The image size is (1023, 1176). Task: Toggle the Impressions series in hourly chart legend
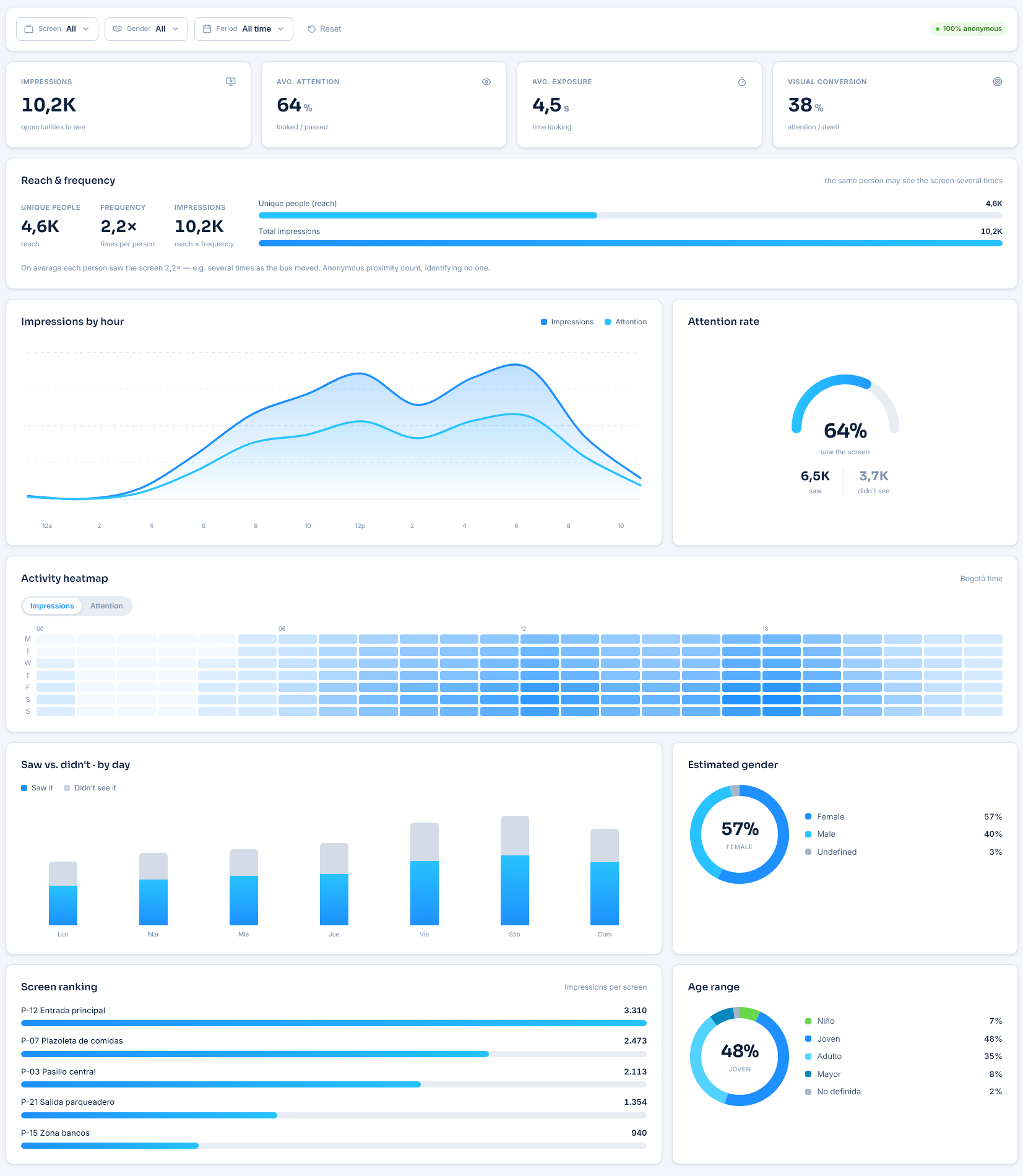(567, 322)
